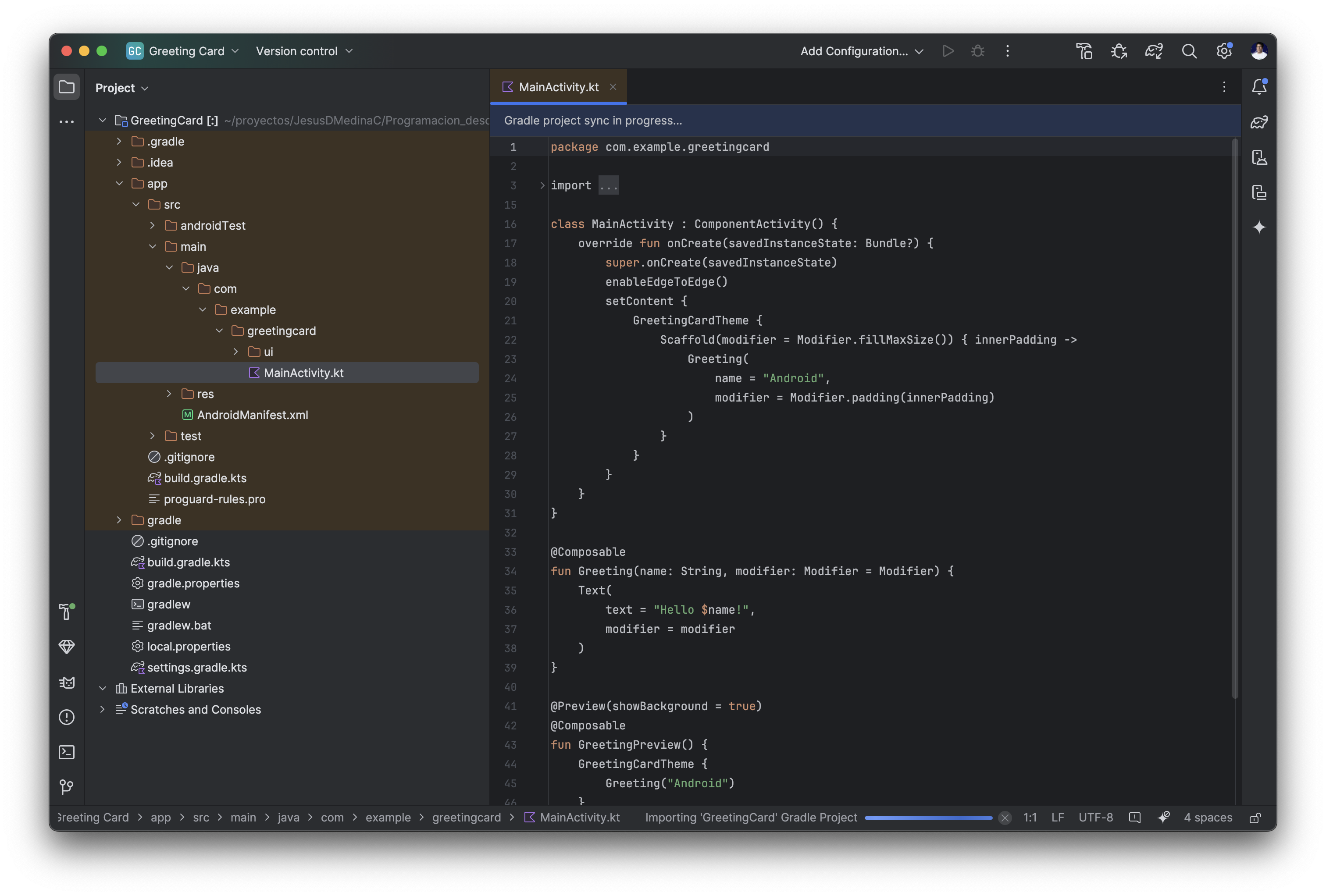Open the Add Configuration dropdown
This screenshot has width=1326, height=896.
pos(861,51)
